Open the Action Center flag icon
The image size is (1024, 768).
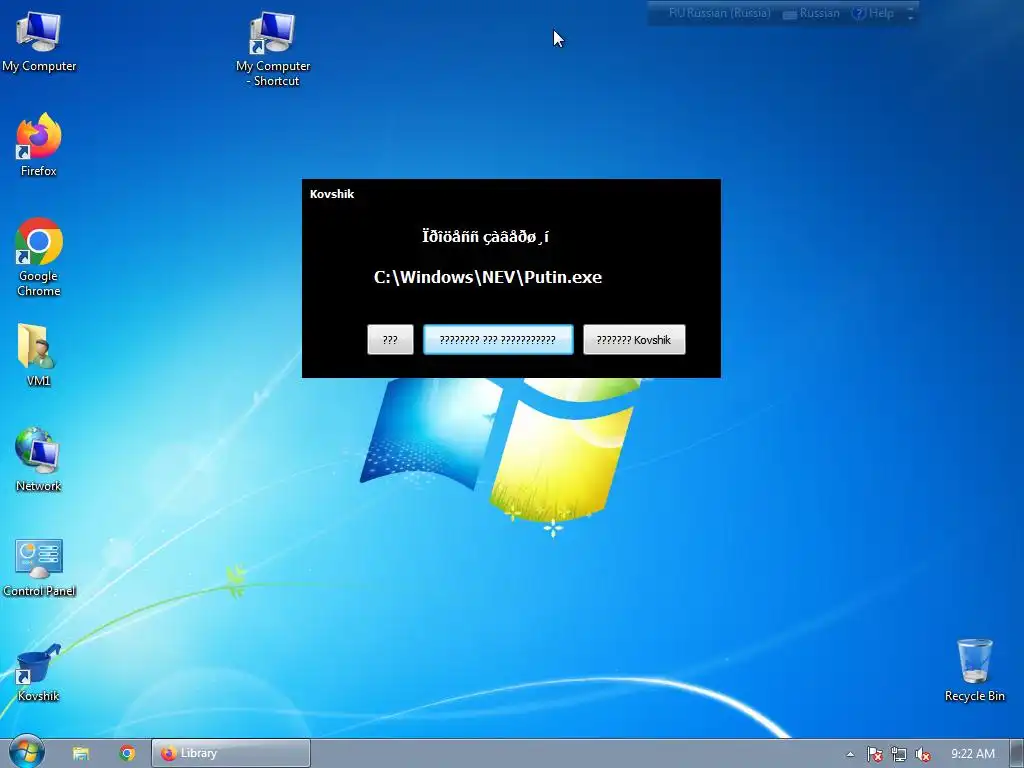[x=874, y=754]
